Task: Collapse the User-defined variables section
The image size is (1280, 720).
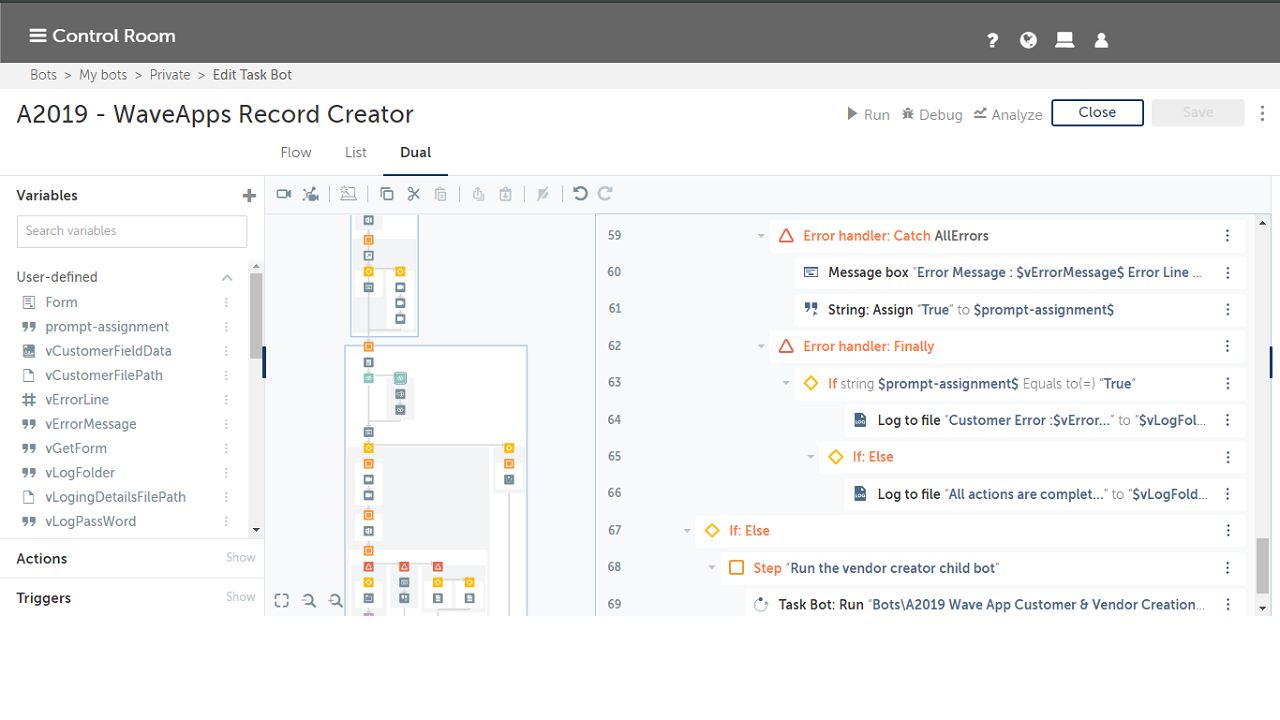Action: pos(227,277)
